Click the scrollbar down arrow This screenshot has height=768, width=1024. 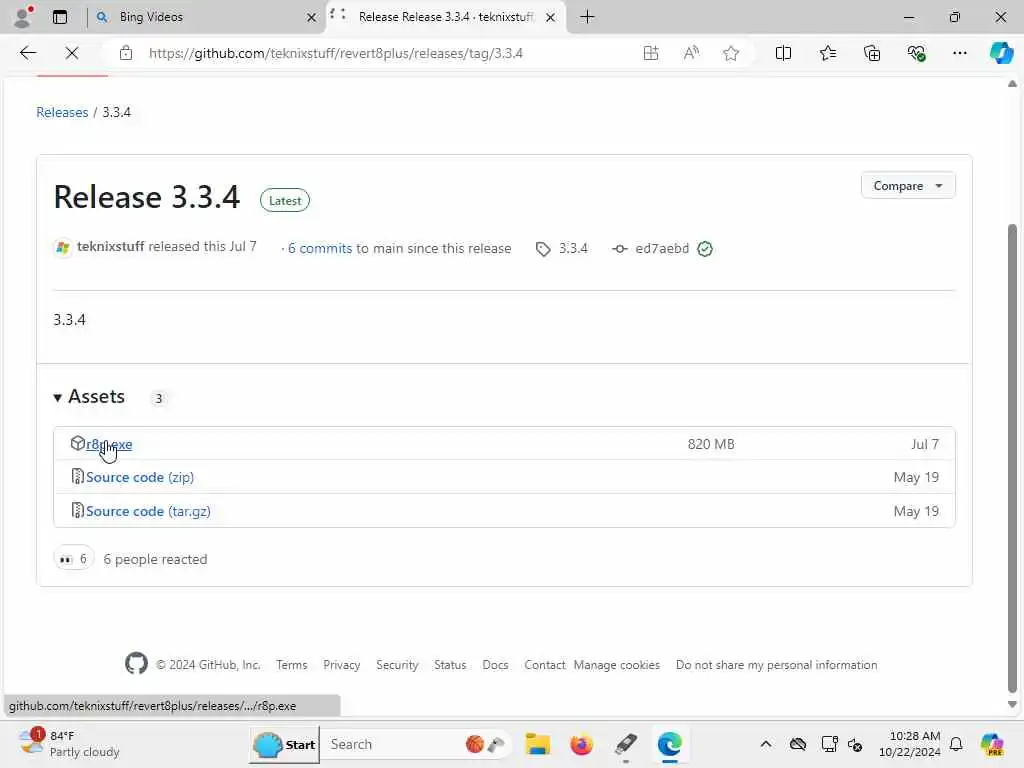click(1012, 704)
